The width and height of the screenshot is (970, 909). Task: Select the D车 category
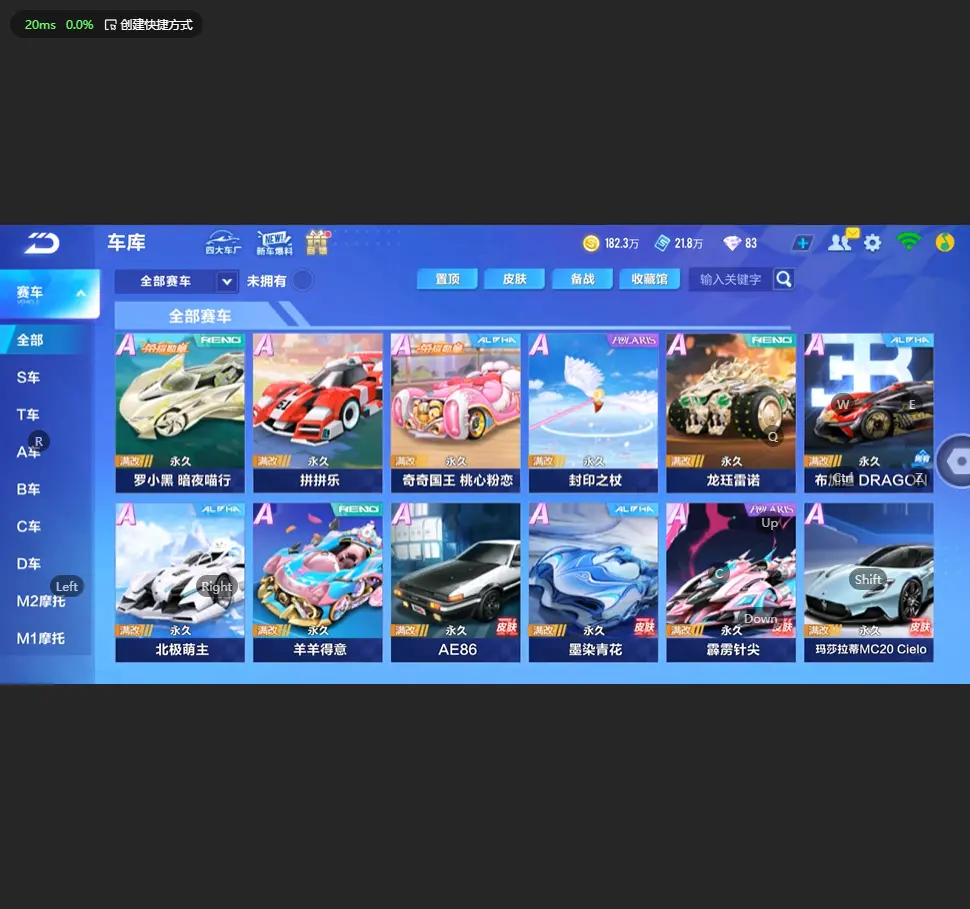click(28, 564)
